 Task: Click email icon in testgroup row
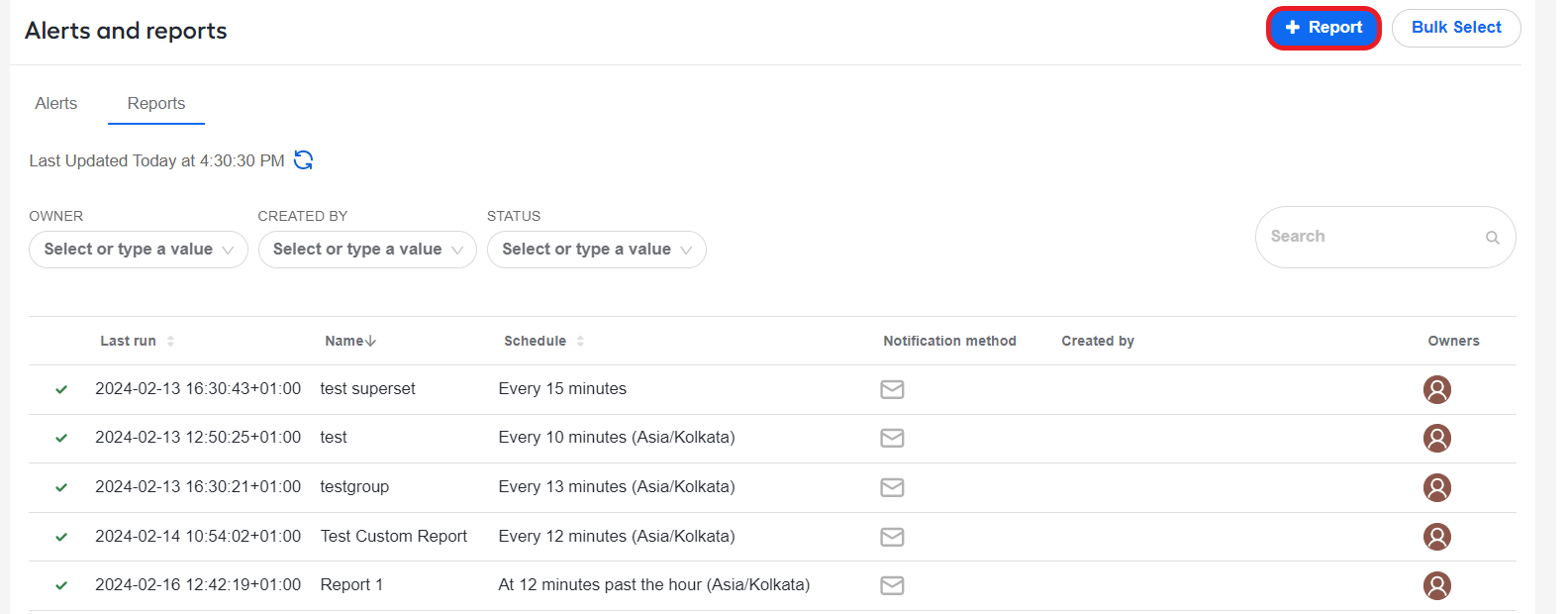click(x=892, y=487)
